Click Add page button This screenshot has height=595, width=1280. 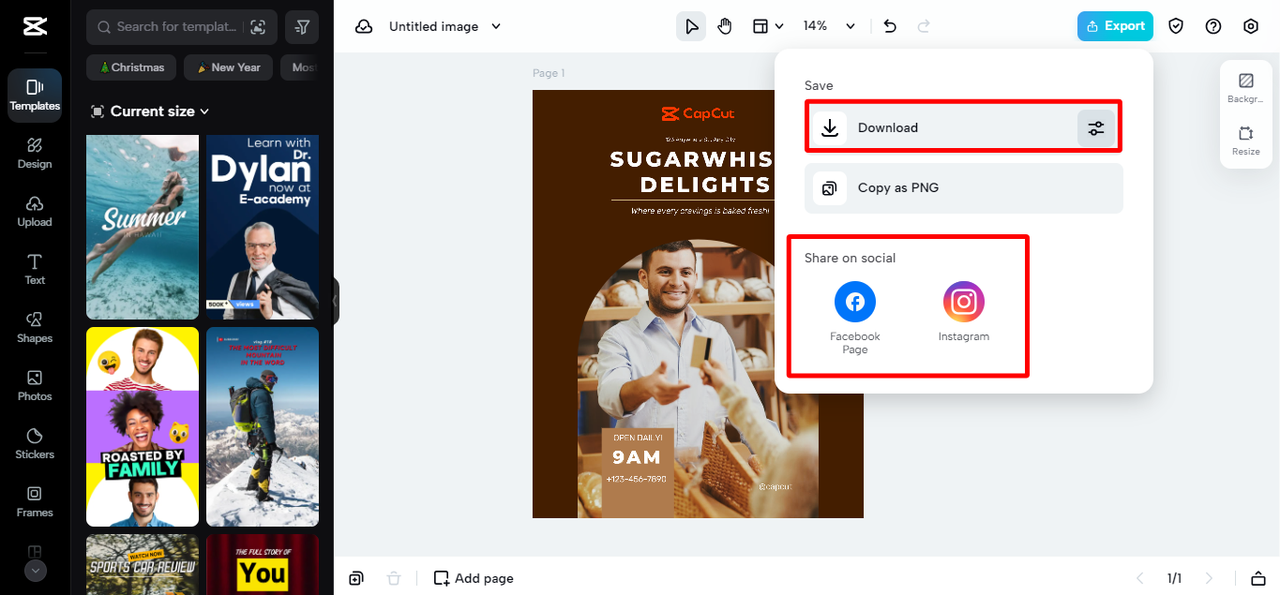[x=473, y=578]
